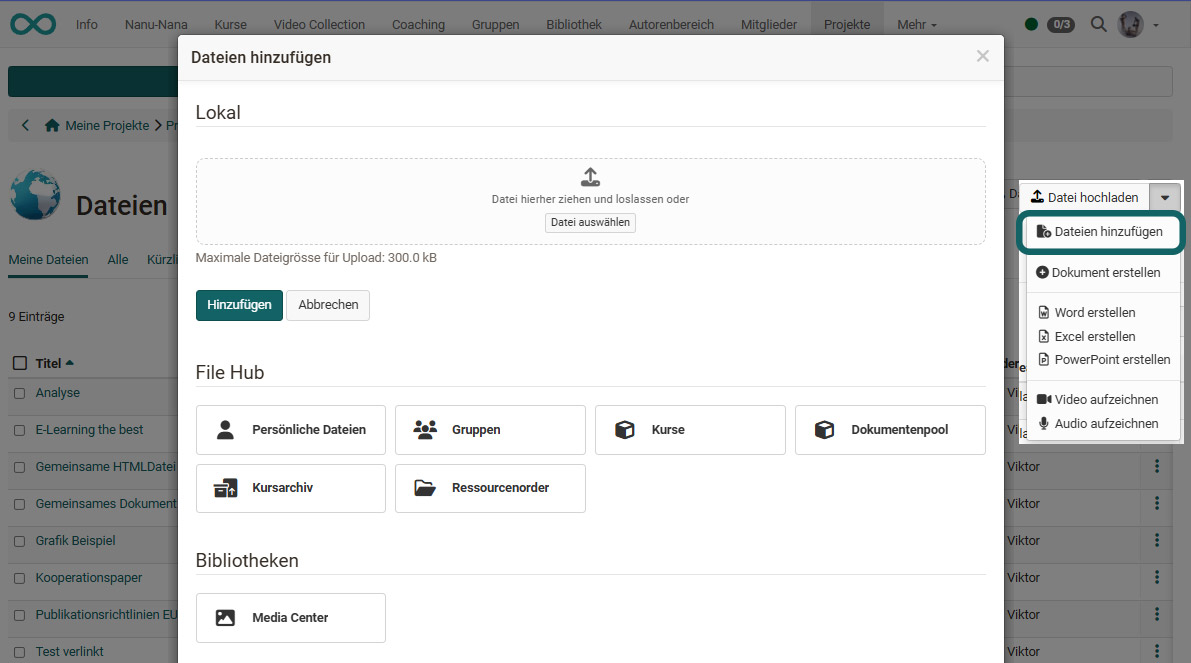Click the upload arrow icon in drop zone

point(590,177)
